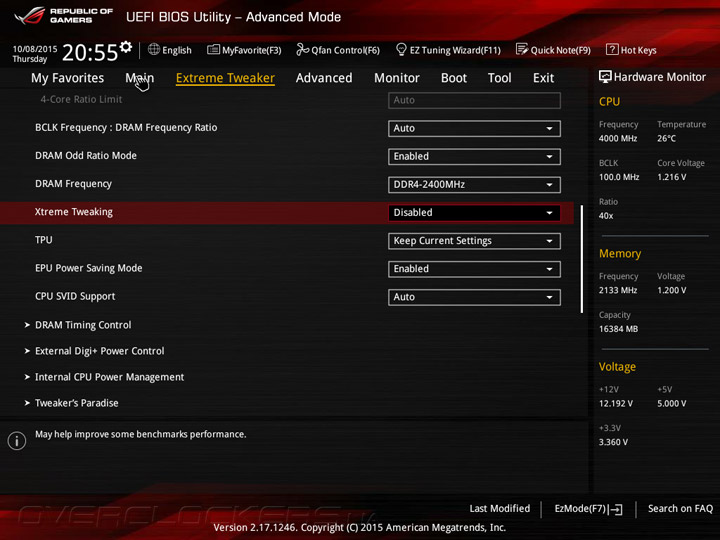The image size is (720, 540).
Task: Click the date 10/08/2015
Action: click(x=35, y=49)
